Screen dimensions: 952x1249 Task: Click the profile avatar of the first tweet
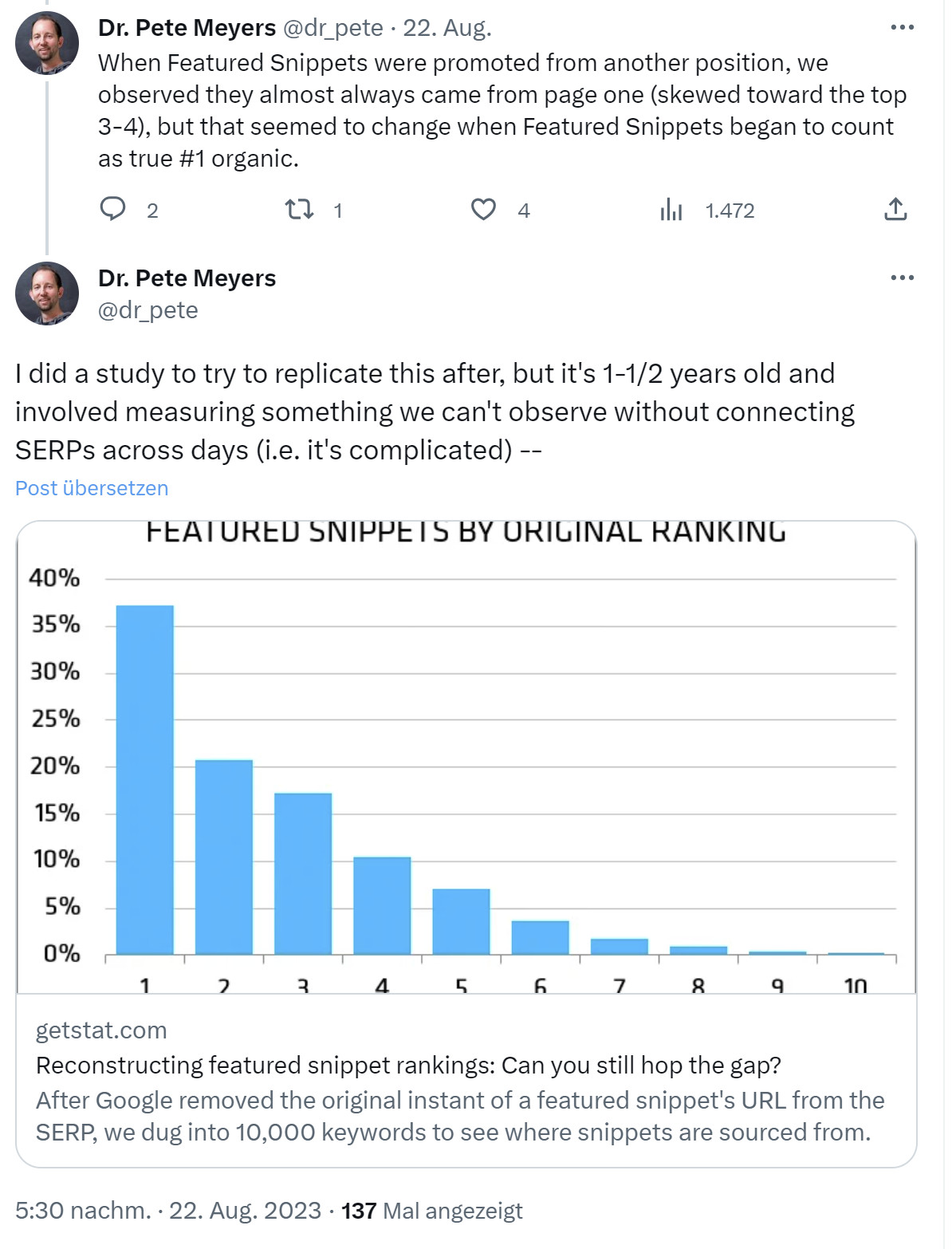click(x=47, y=43)
